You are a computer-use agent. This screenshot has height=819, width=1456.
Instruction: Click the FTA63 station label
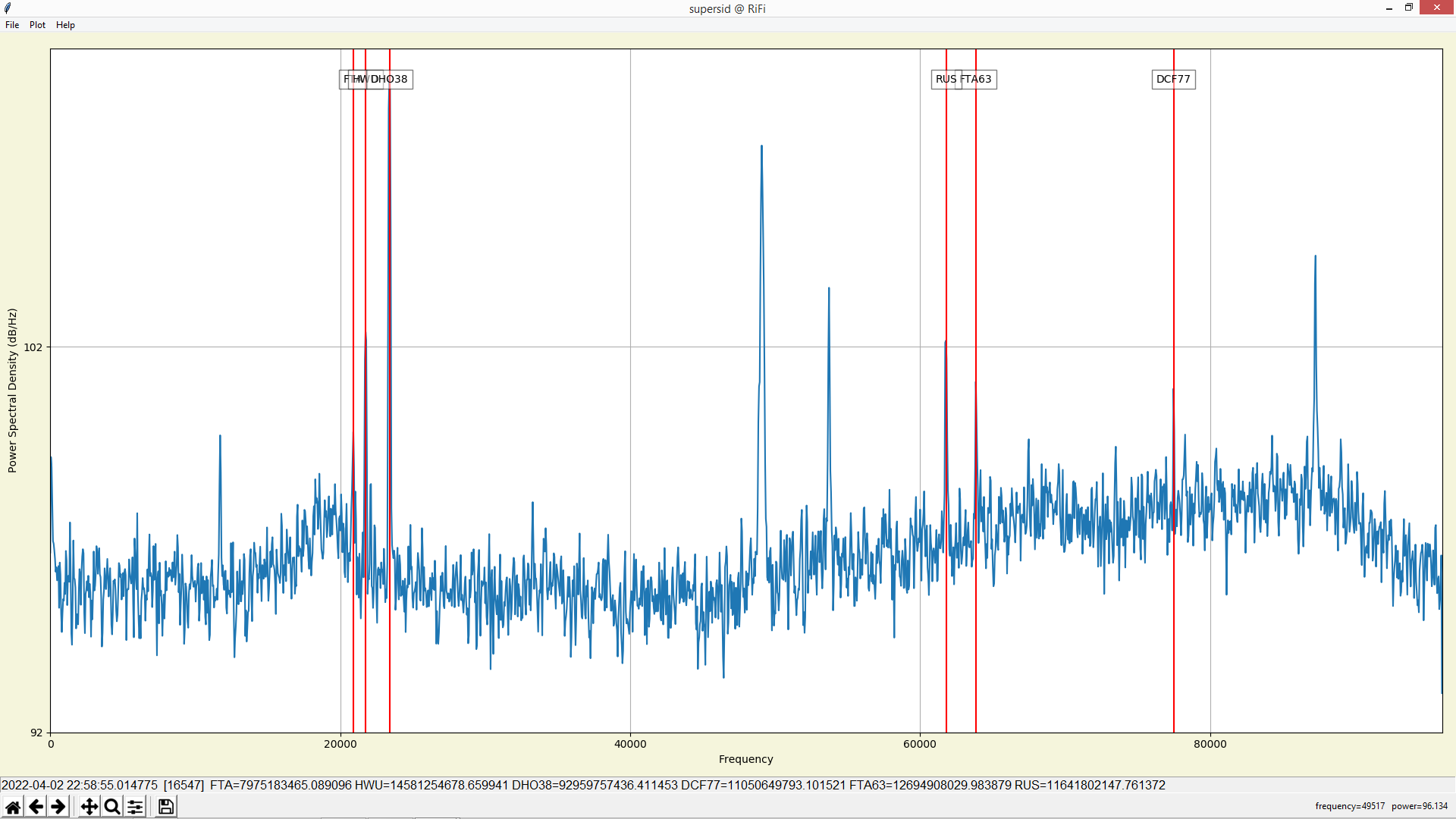coord(976,79)
